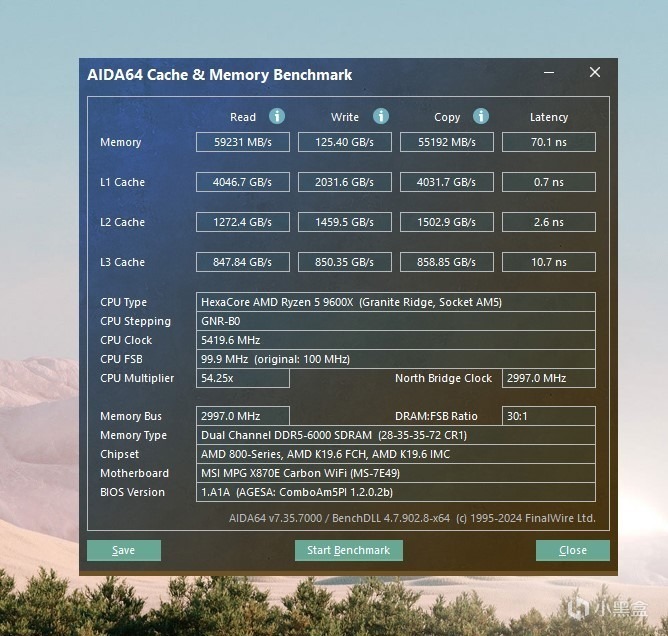Select Memory Read value 59231 MB/s
This screenshot has width=668, height=636.
tap(243, 142)
